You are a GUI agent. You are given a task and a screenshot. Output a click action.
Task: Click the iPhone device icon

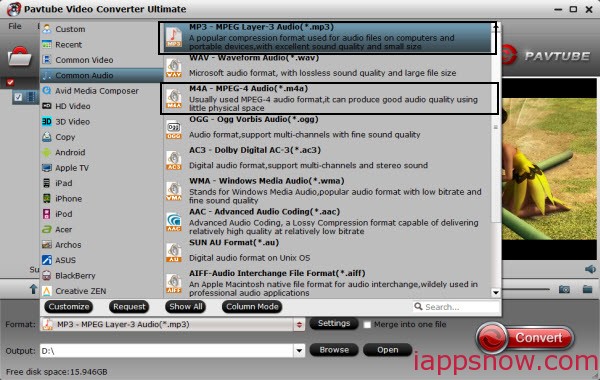coord(47,198)
